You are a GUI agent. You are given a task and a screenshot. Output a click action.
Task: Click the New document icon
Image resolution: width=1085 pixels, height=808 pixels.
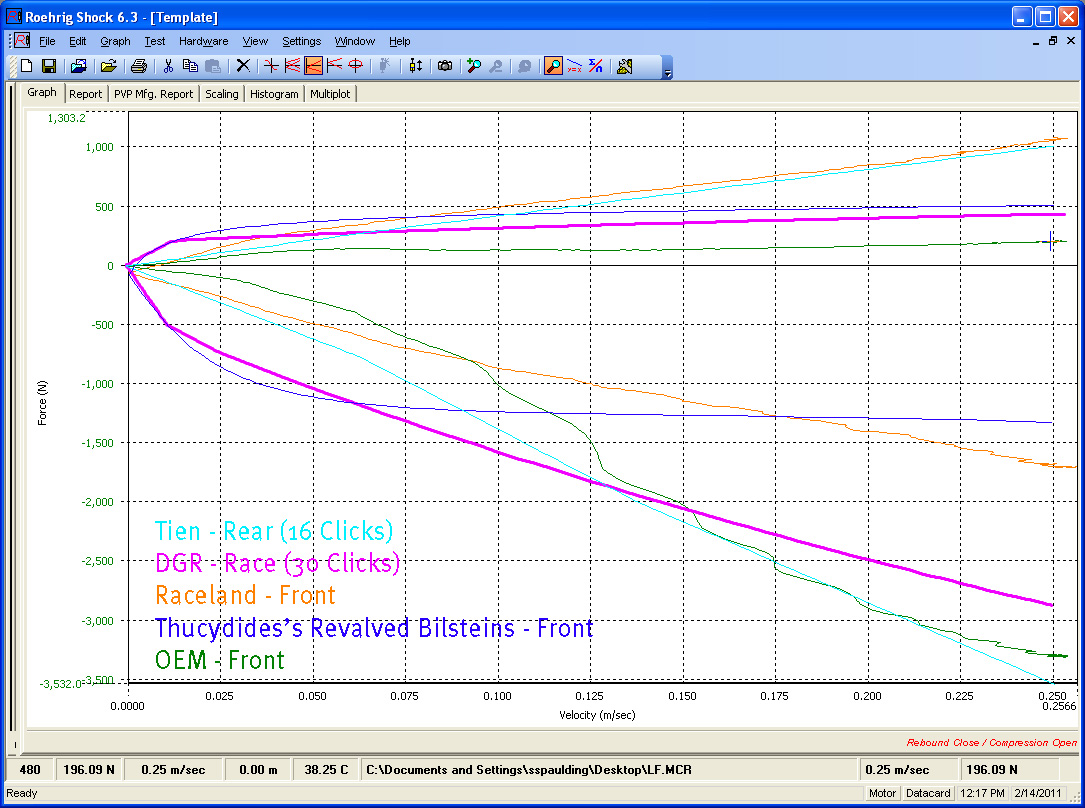click(x=27, y=66)
